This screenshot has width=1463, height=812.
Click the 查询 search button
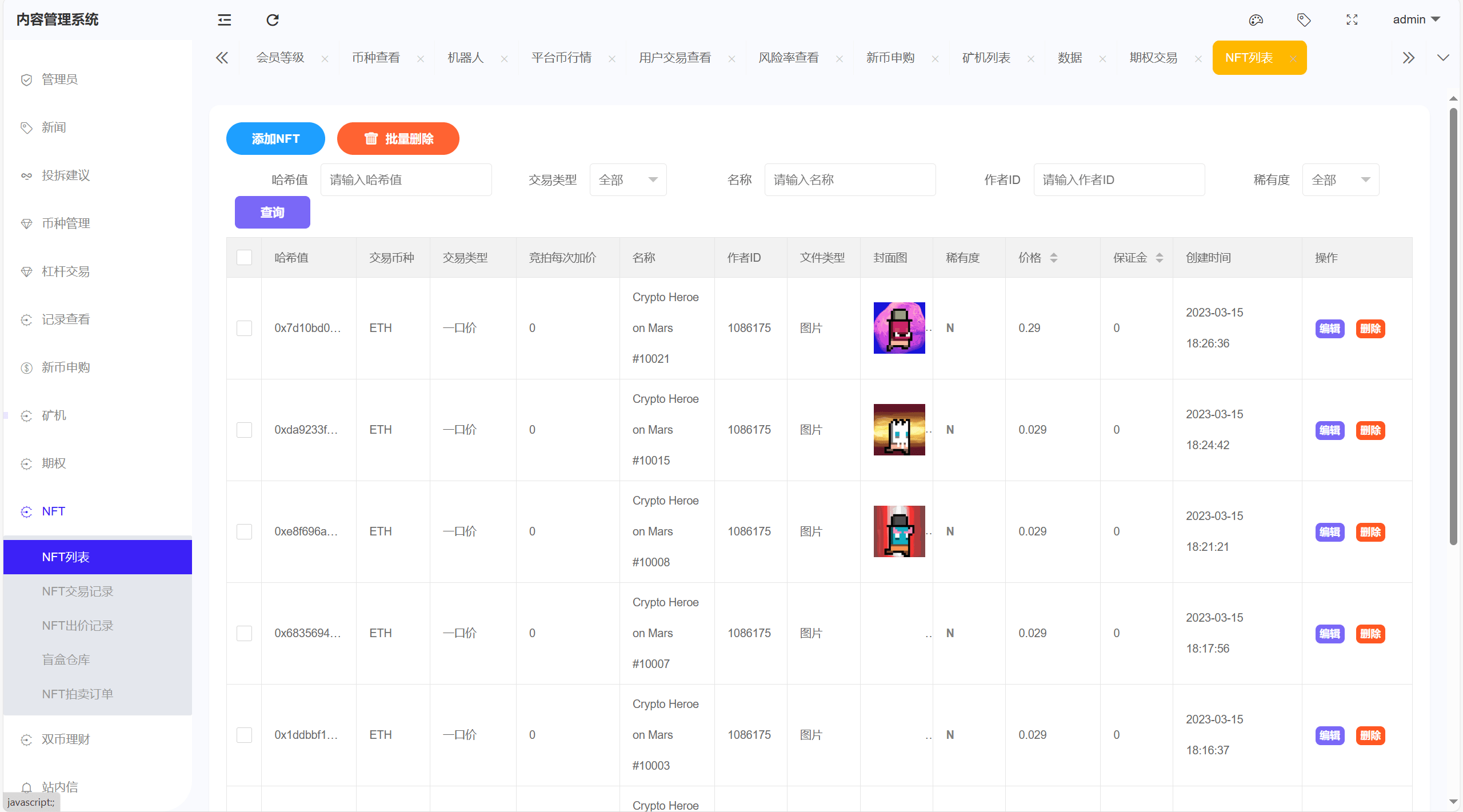click(272, 212)
